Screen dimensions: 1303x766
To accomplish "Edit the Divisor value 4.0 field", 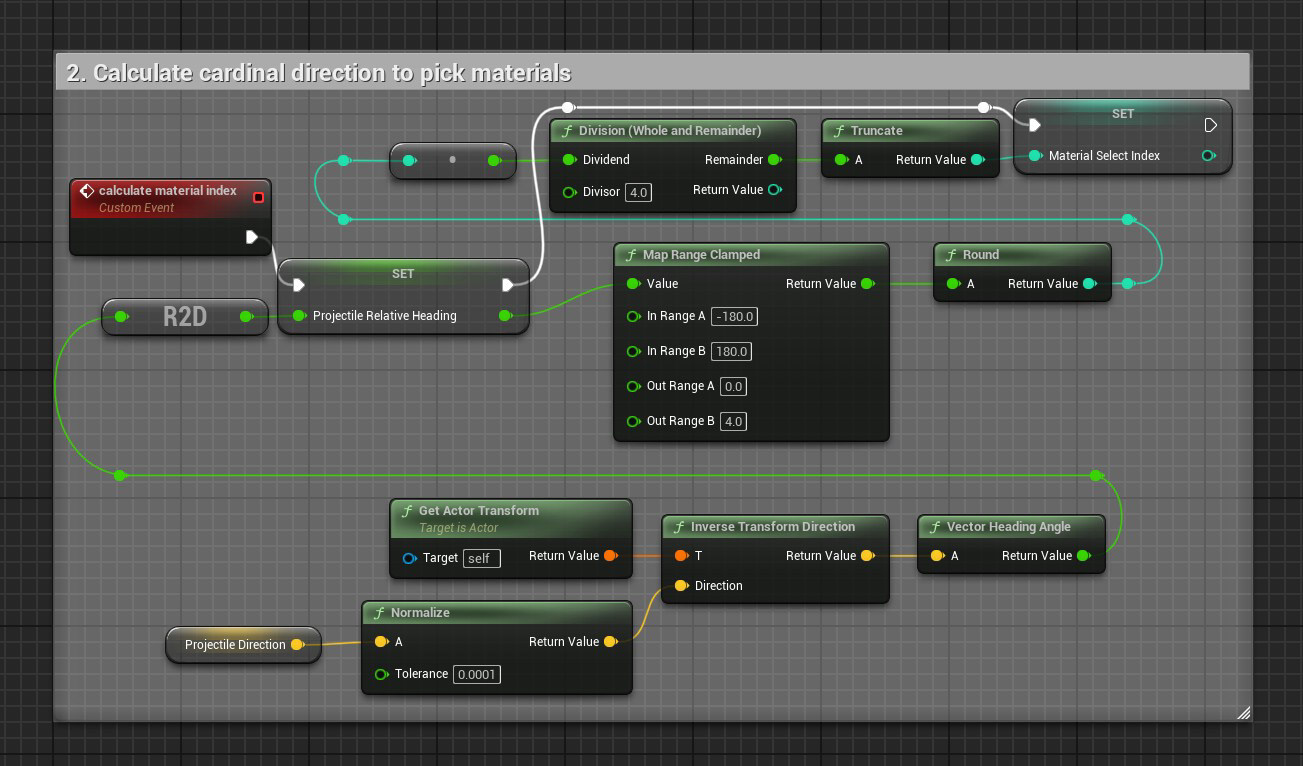I will point(638,192).
